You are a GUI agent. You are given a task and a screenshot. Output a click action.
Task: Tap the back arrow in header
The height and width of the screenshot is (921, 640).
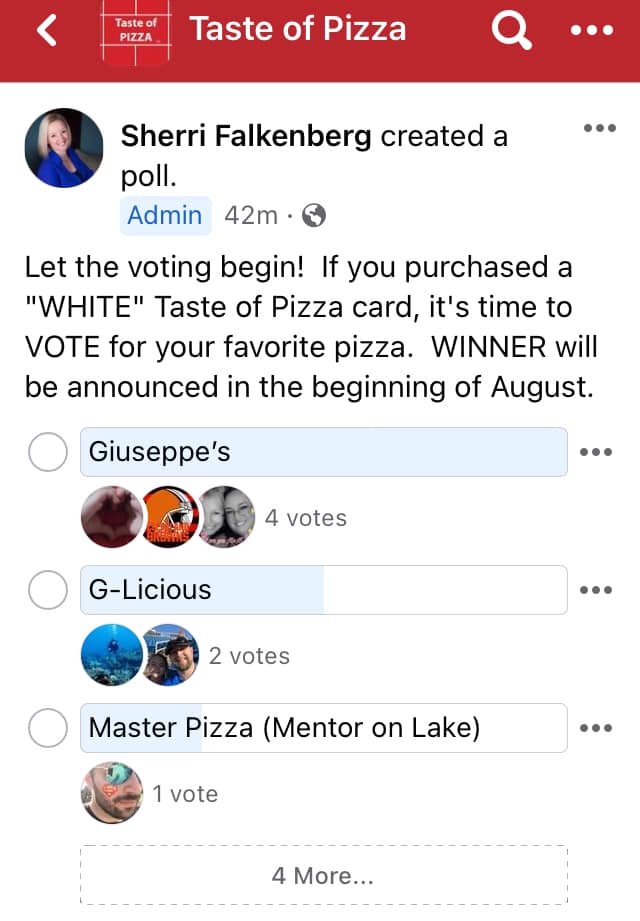[x=47, y=30]
